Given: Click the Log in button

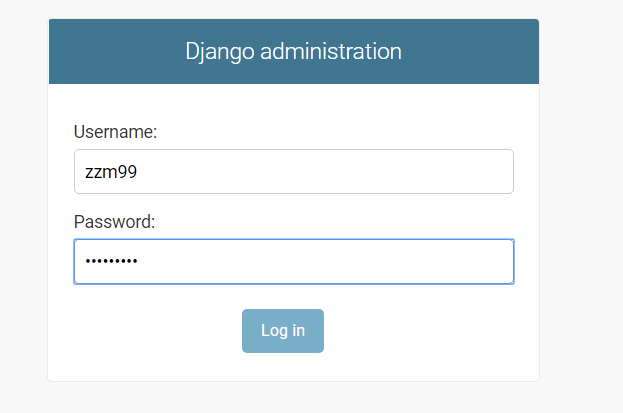Looking at the screenshot, I should point(283,331).
